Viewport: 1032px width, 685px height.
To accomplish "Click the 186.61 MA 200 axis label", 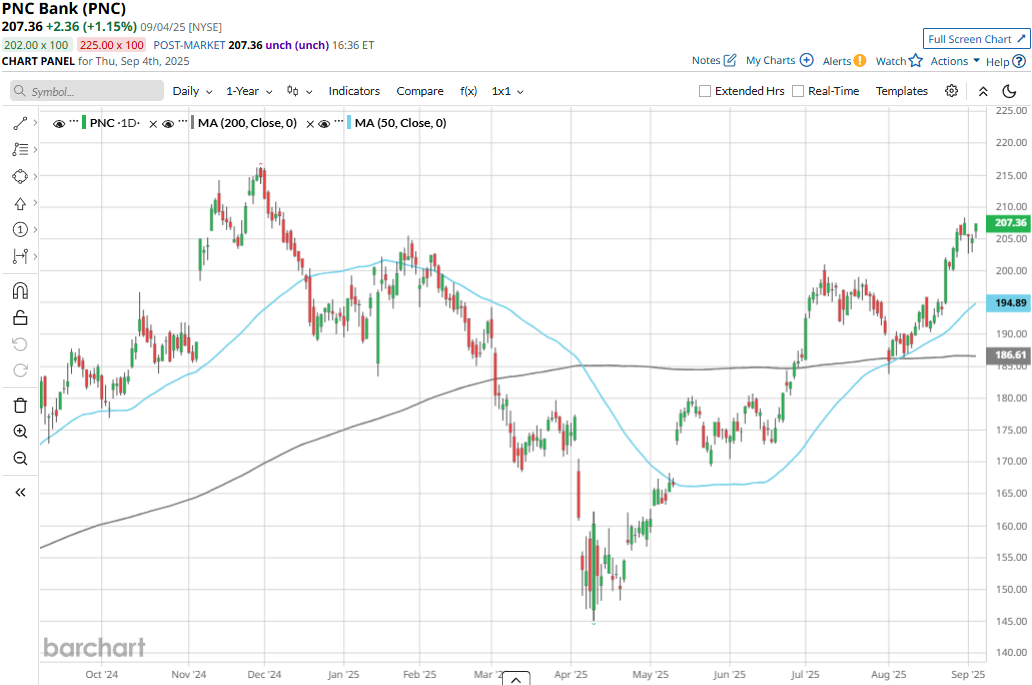I will [x=1008, y=355].
